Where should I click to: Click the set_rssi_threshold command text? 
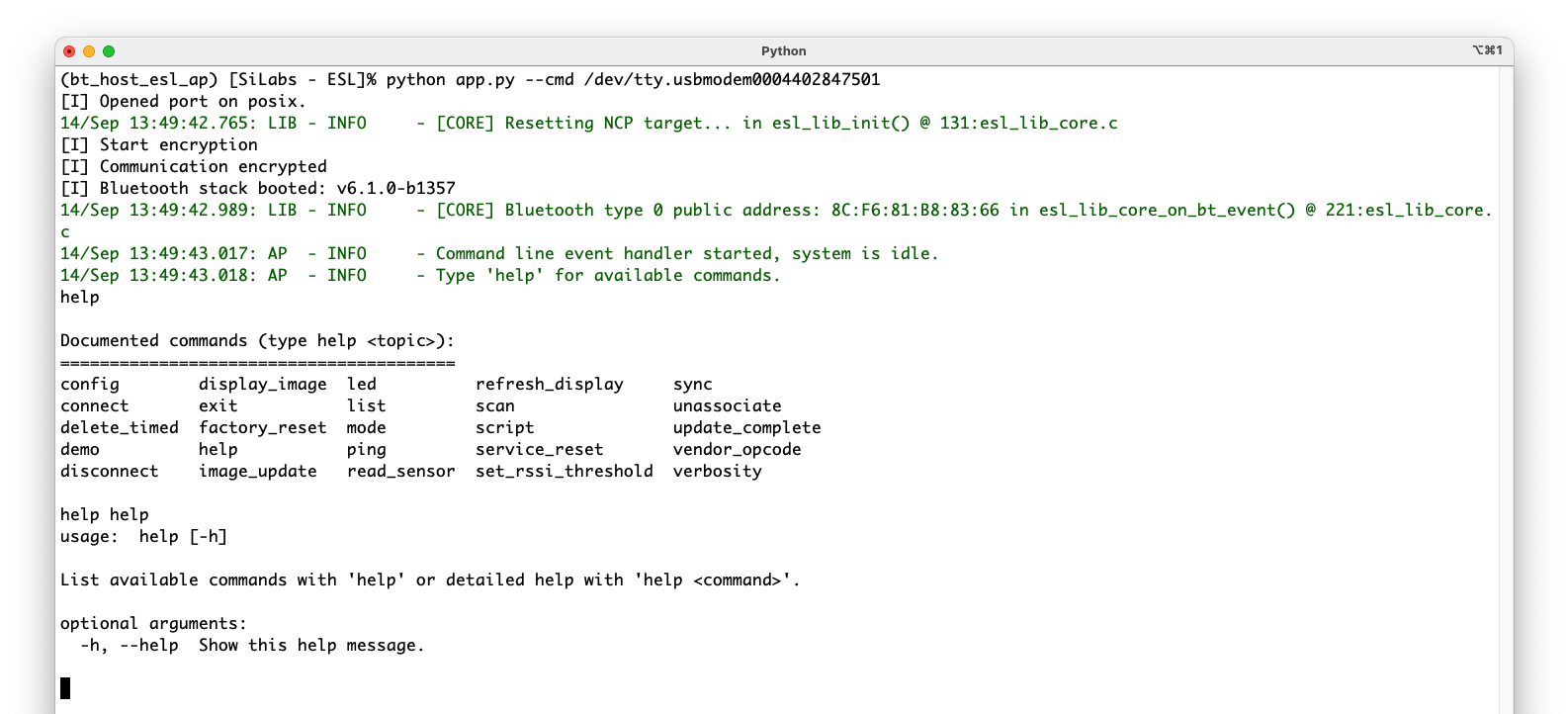[x=565, y=471]
